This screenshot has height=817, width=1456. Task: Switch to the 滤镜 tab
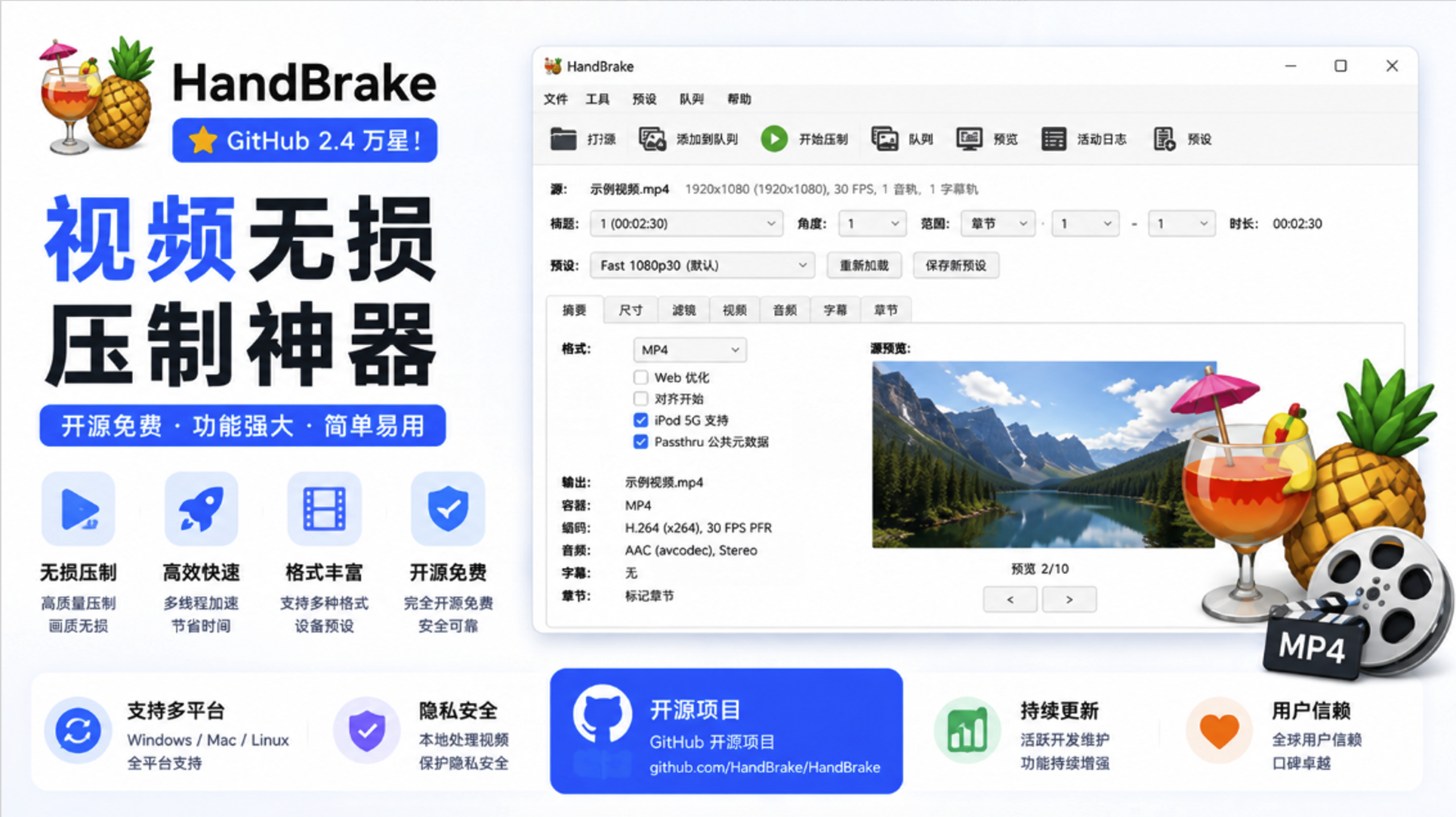point(684,310)
